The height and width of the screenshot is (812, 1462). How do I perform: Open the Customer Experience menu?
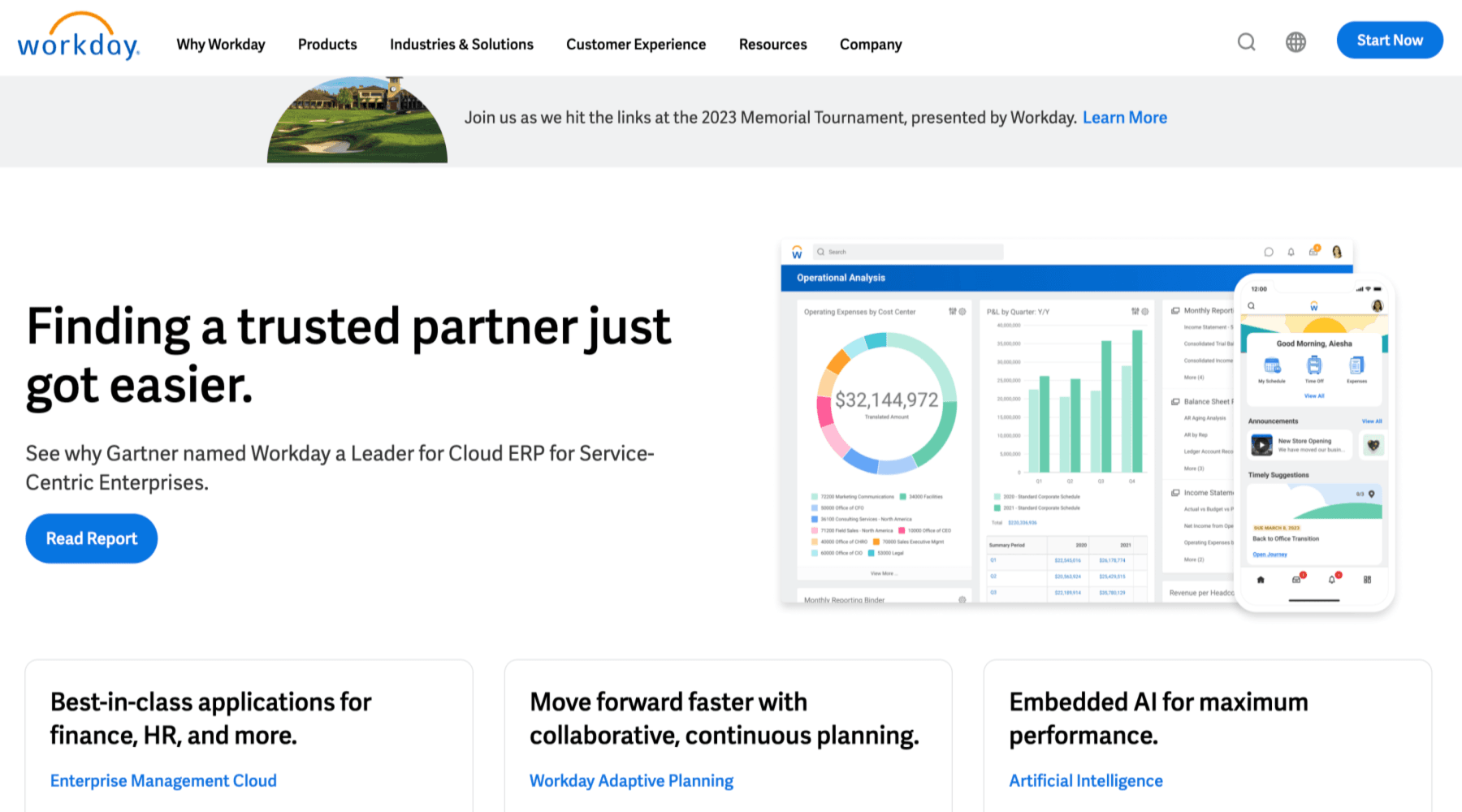[636, 45]
